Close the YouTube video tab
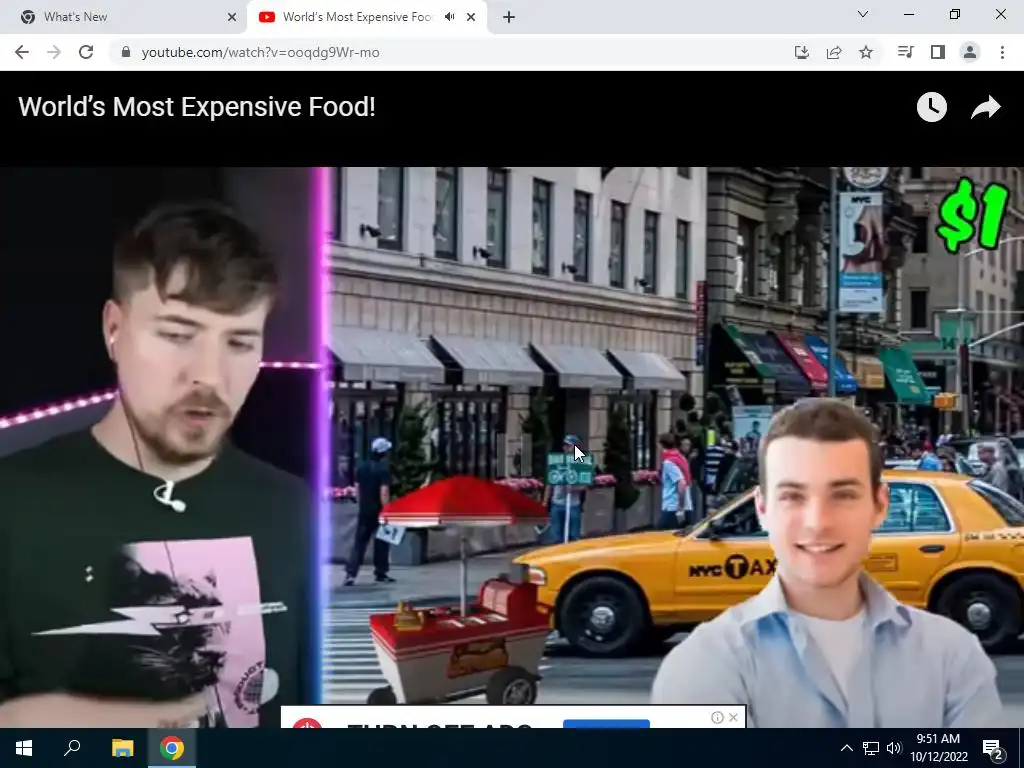Image resolution: width=1024 pixels, height=768 pixels. [471, 17]
